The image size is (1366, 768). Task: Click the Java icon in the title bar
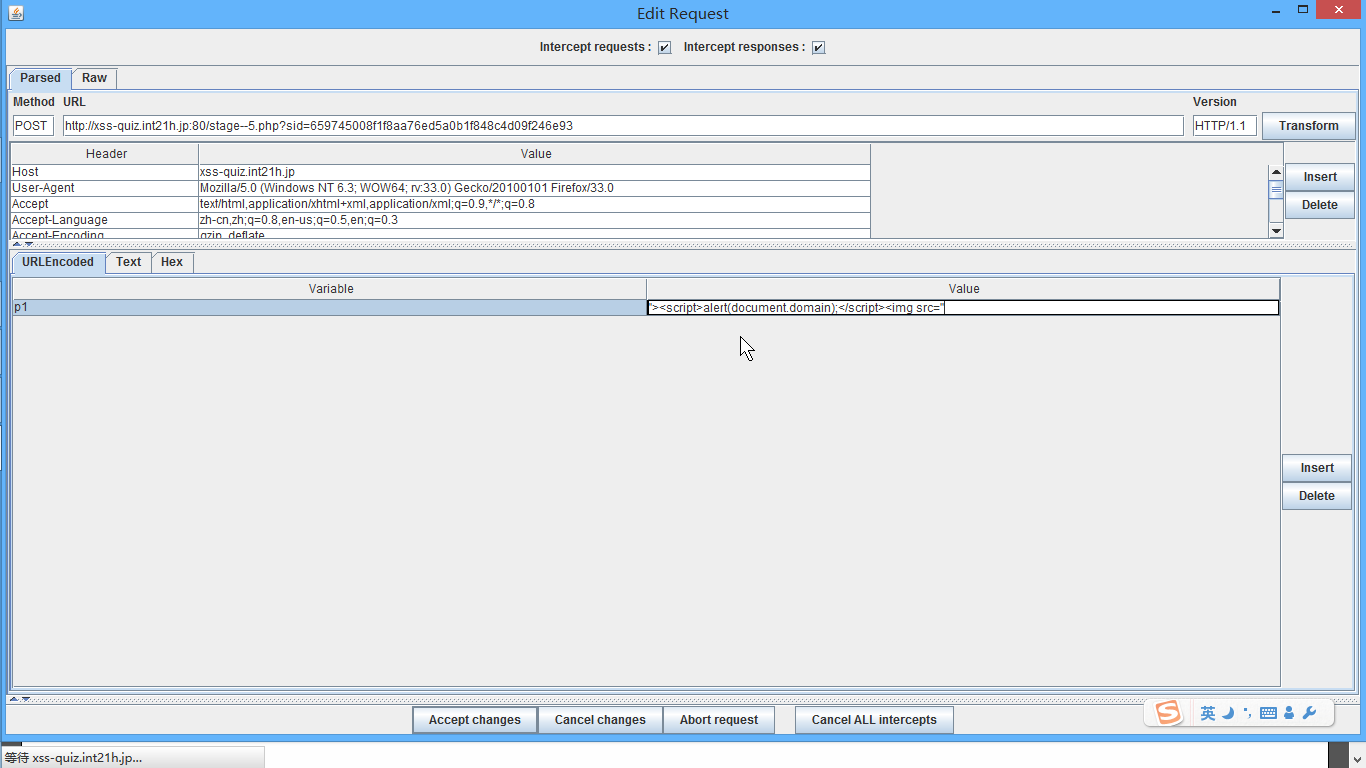[14, 13]
